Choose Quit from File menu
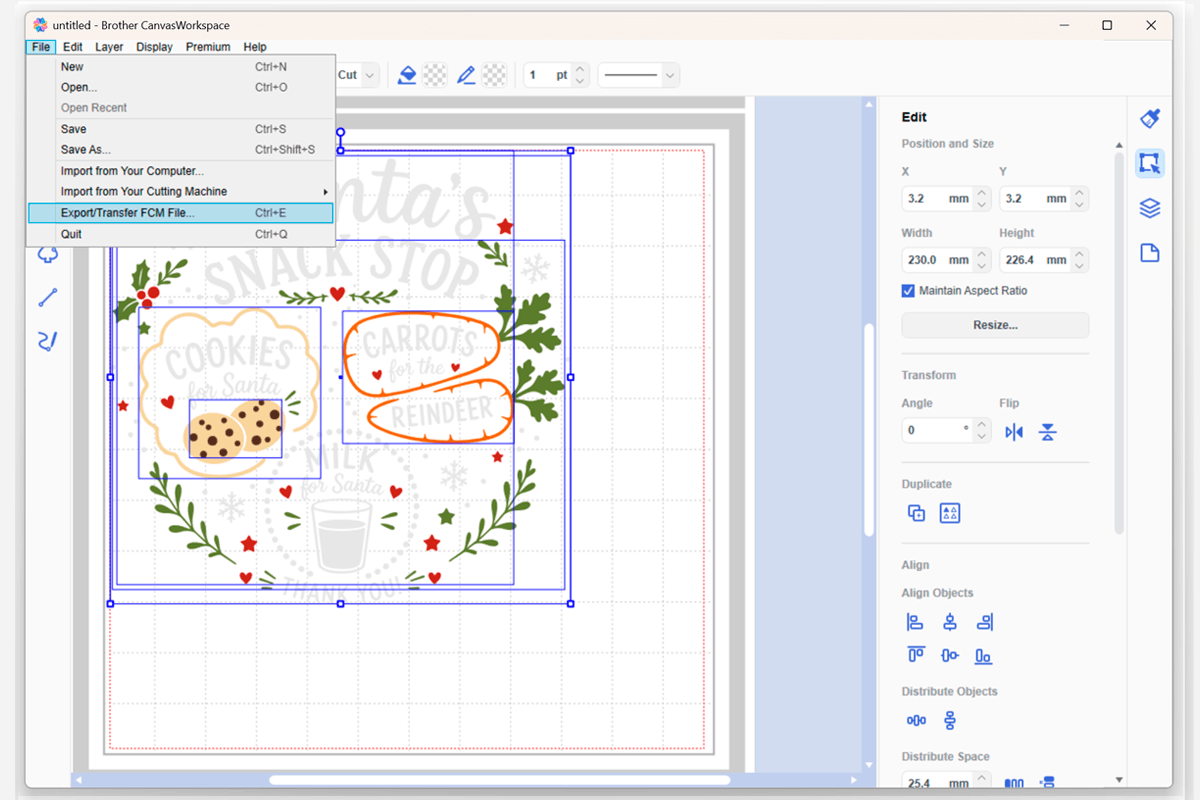This screenshot has width=1200, height=800. click(x=181, y=234)
